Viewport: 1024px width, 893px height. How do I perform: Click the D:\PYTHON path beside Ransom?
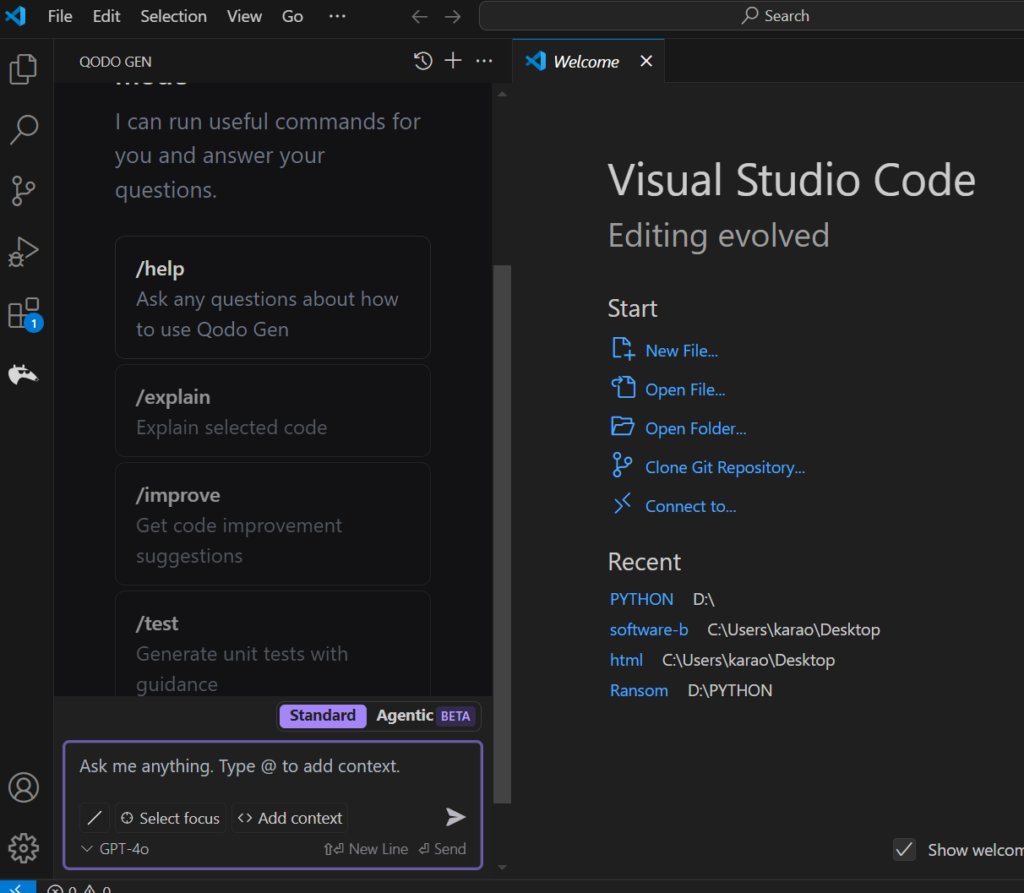coord(729,690)
